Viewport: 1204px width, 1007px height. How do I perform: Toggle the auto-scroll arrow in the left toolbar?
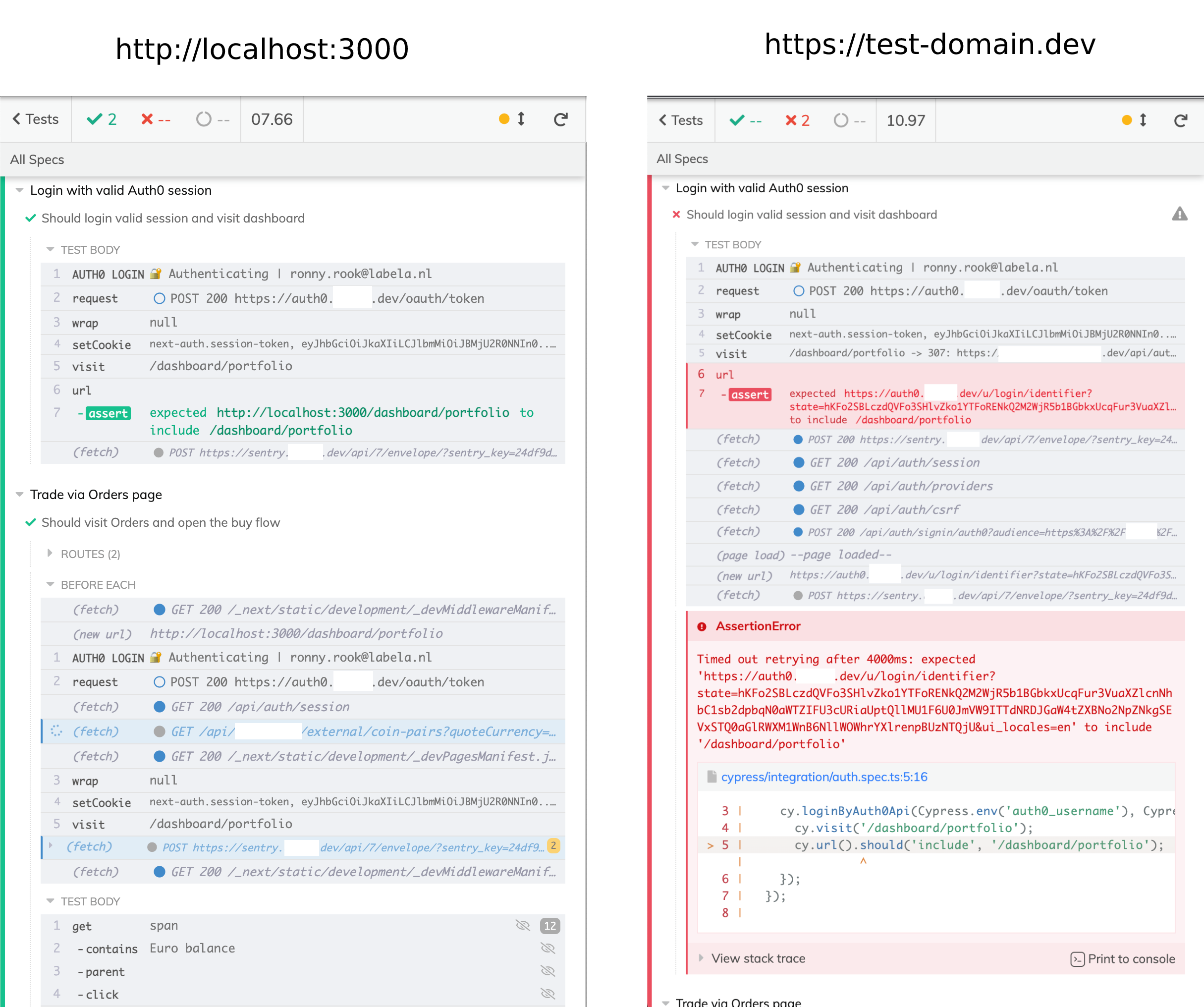tap(521, 119)
